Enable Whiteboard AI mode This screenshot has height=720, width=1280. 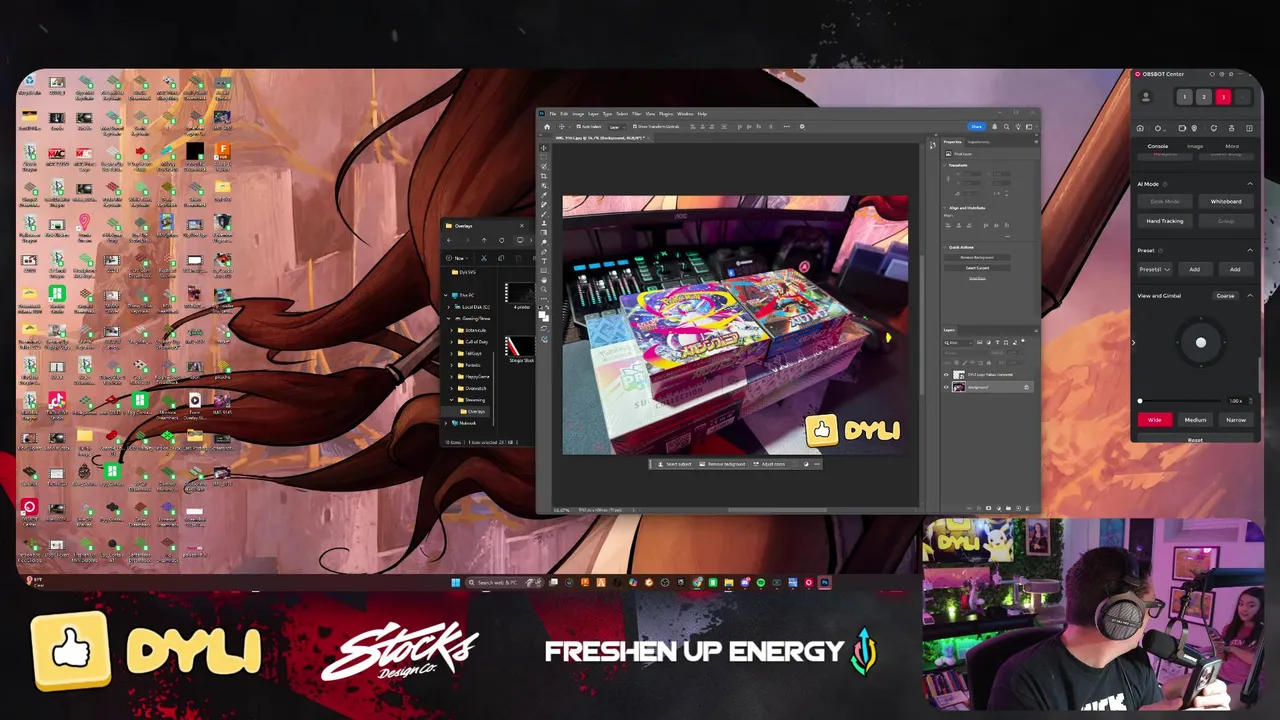pyautogui.click(x=1226, y=201)
